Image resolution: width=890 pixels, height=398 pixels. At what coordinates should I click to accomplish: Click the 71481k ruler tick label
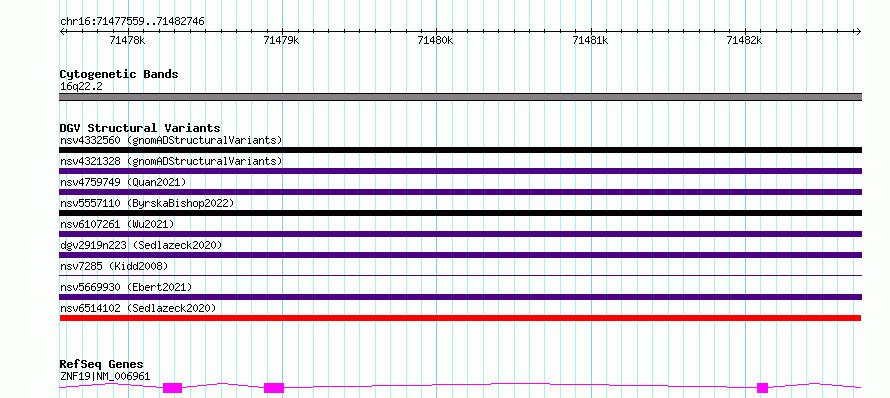click(590, 40)
